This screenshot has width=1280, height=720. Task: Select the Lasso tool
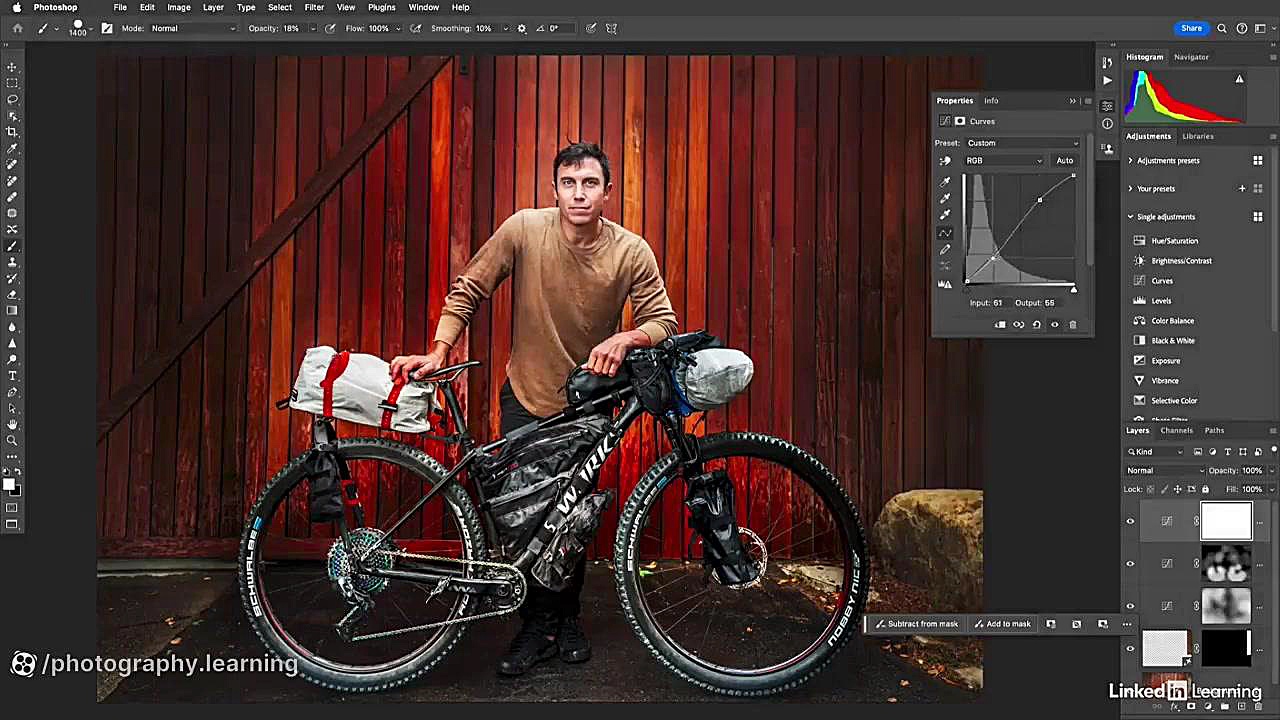(x=12, y=100)
